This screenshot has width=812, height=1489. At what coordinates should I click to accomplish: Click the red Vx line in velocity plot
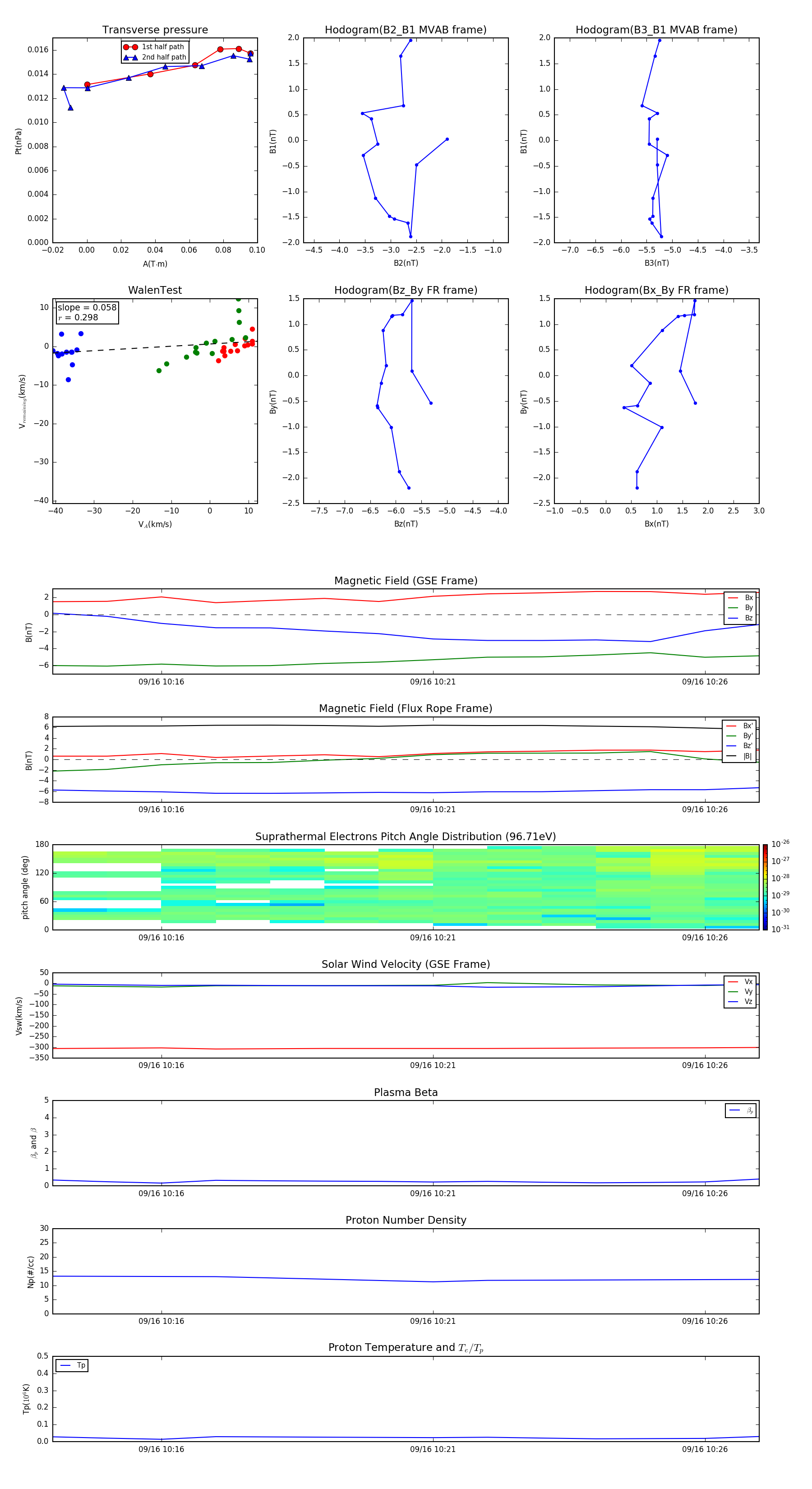point(406,1048)
